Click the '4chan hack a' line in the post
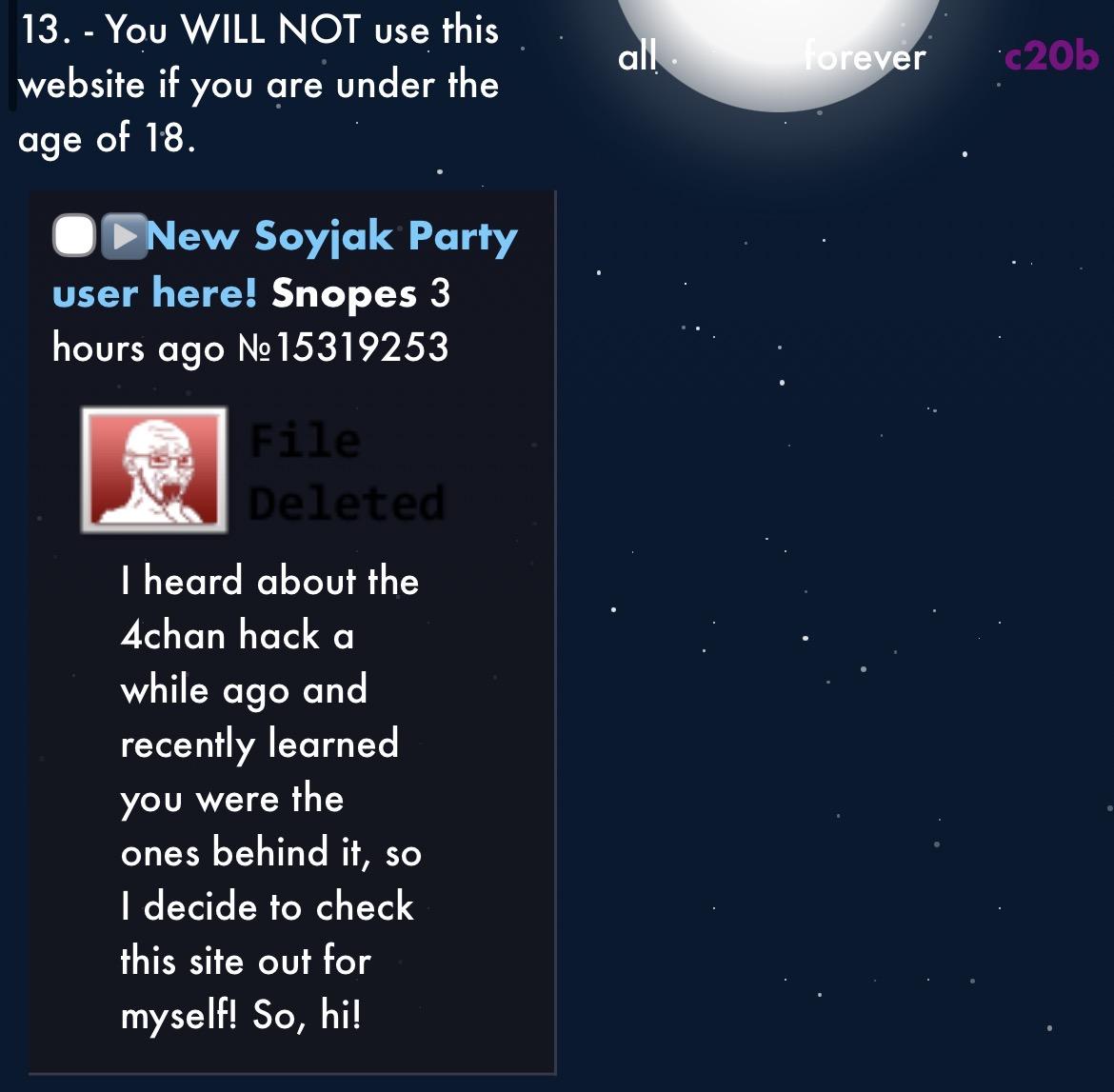The height and width of the screenshot is (1092, 1114). click(237, 634)
